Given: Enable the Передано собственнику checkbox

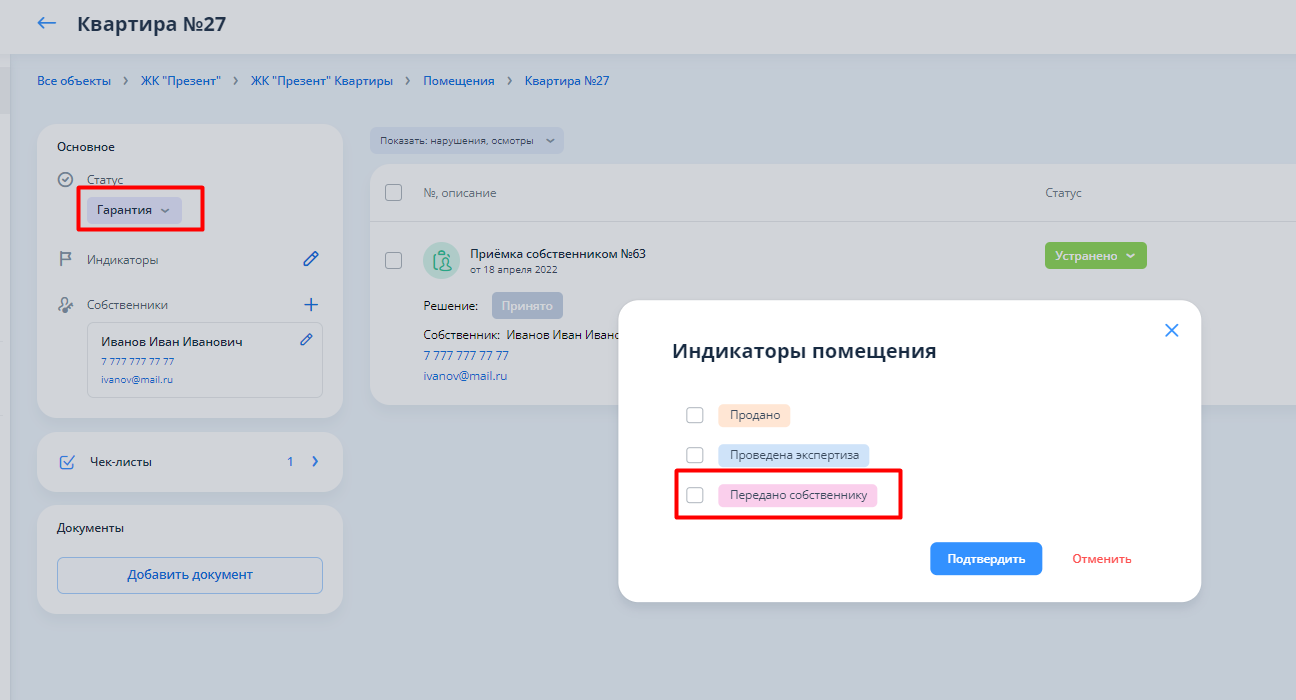Looking at the screenshot, I should click(x=695, y=495).
